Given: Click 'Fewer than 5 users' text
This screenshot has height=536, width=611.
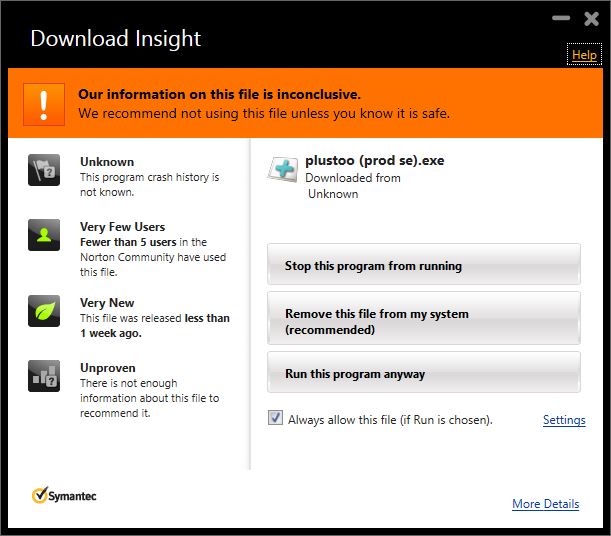Looking at the screenshot, I should tap(128, 242).
